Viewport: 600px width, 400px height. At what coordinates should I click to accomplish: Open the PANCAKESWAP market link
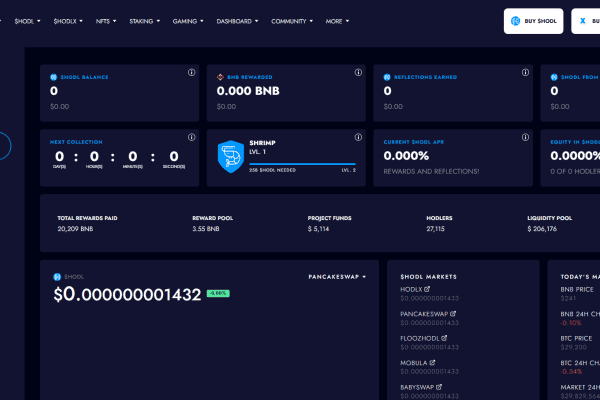coord(428,314)
